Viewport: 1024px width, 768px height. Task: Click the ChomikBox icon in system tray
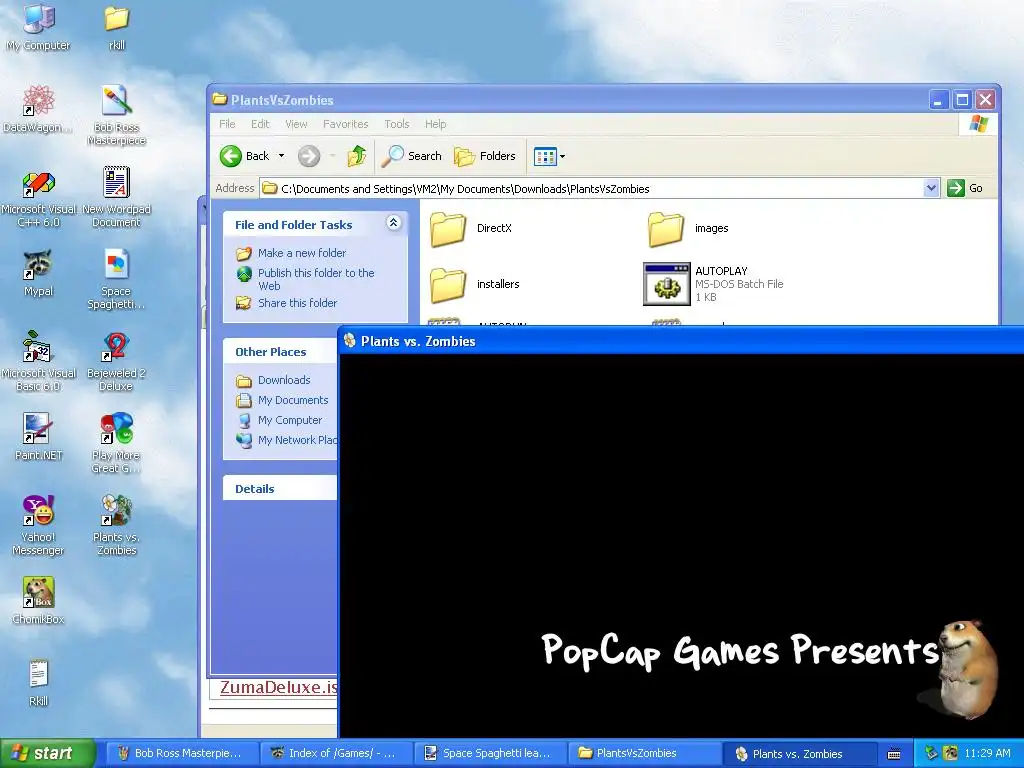pos(950,753)
